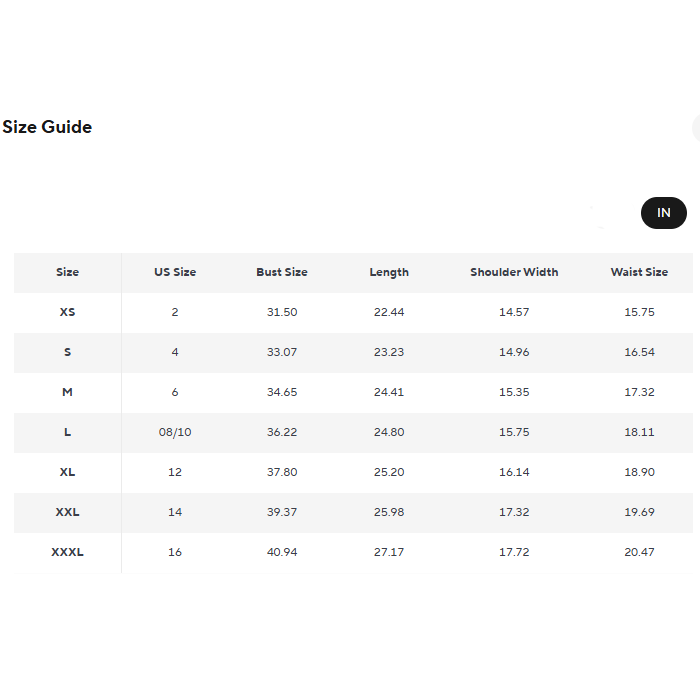
Task: Click the 16.14 shoulder width value
Action: click(x=514, y=472)
